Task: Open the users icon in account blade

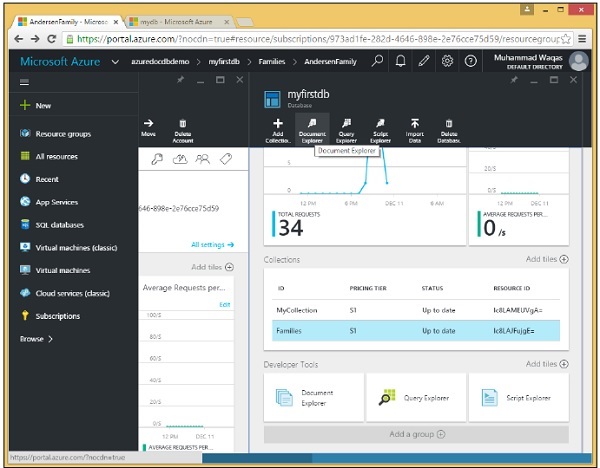Action: 202,159
